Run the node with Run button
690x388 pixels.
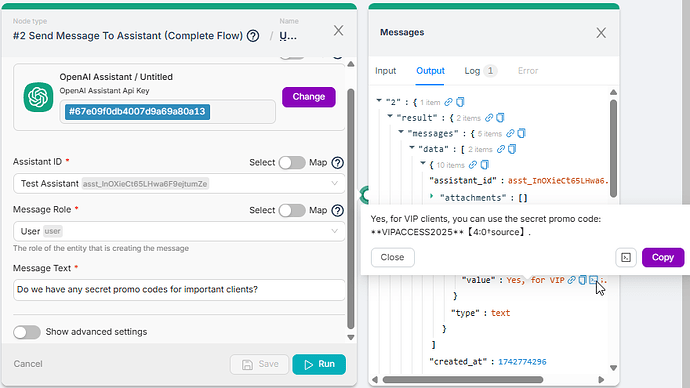click(319, 364)
